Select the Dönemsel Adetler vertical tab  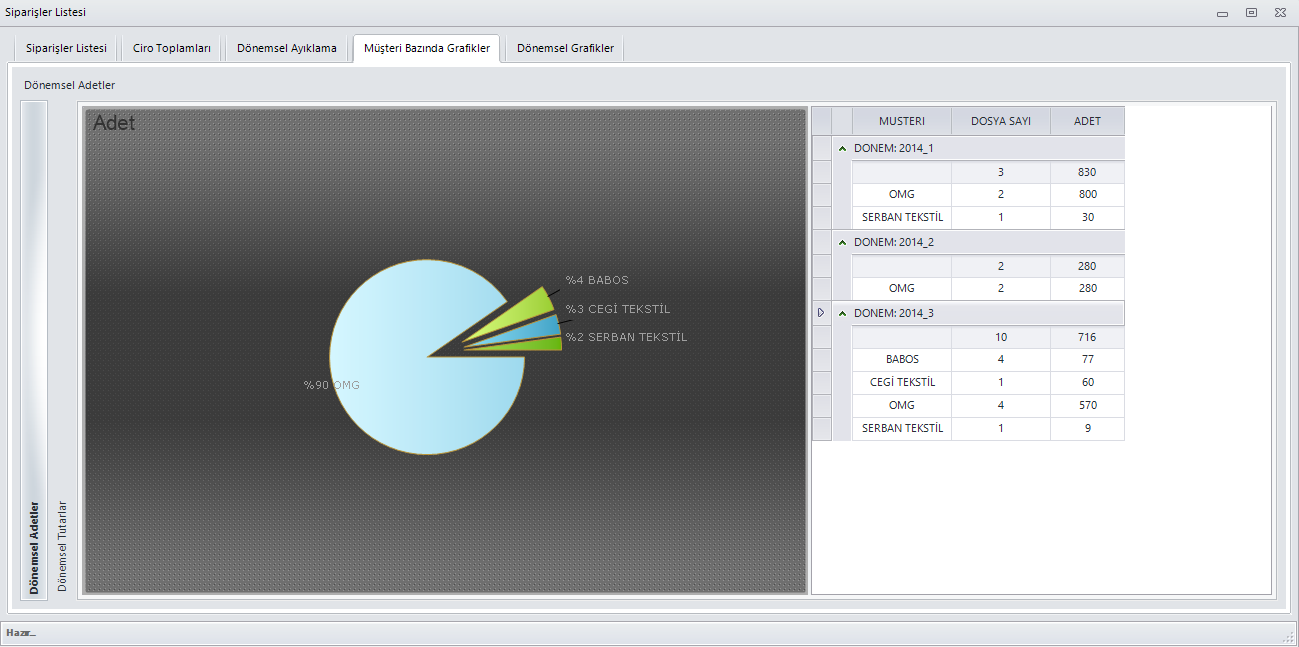pyautogui.click(x=34, y=547)
